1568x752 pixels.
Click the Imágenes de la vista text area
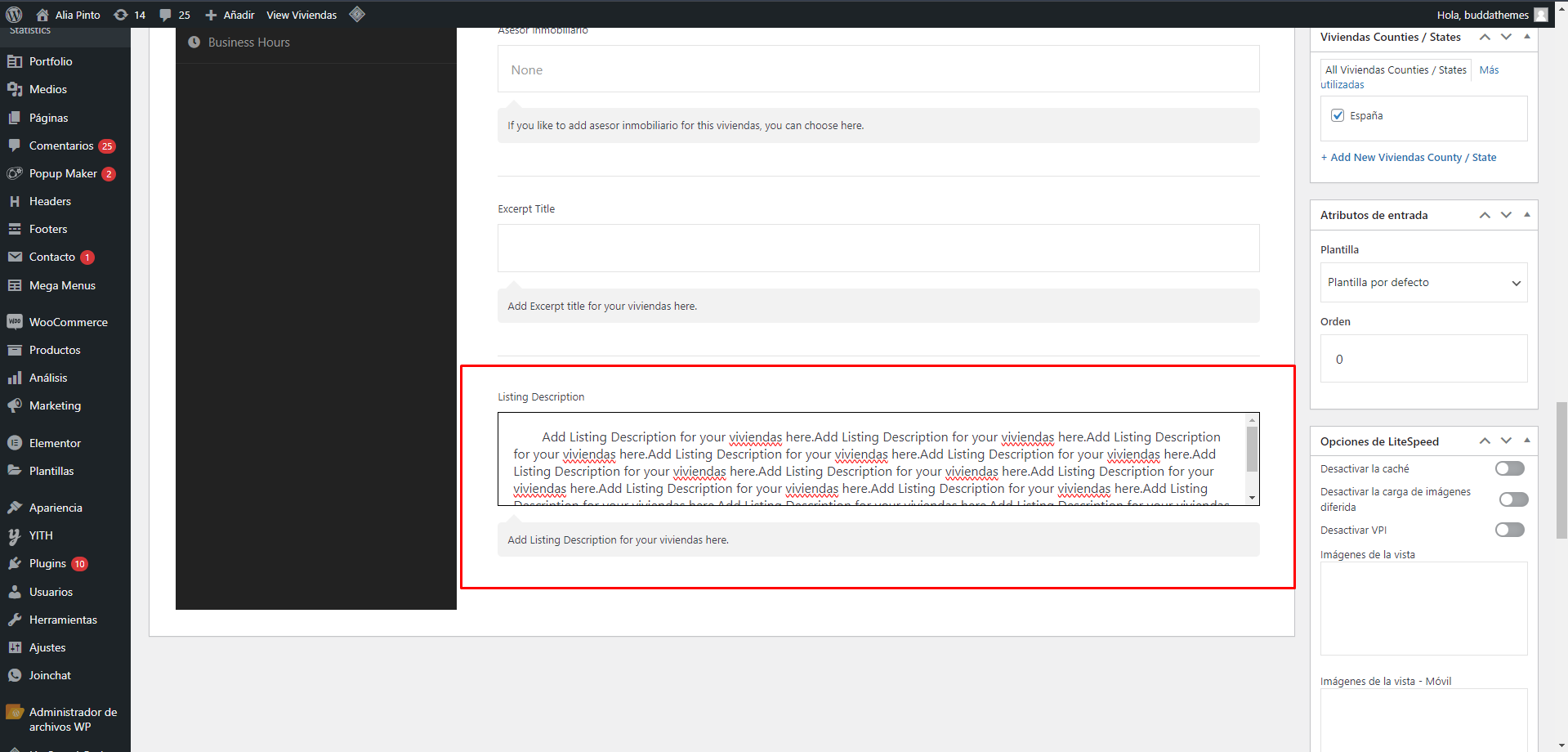(1423, 608)
